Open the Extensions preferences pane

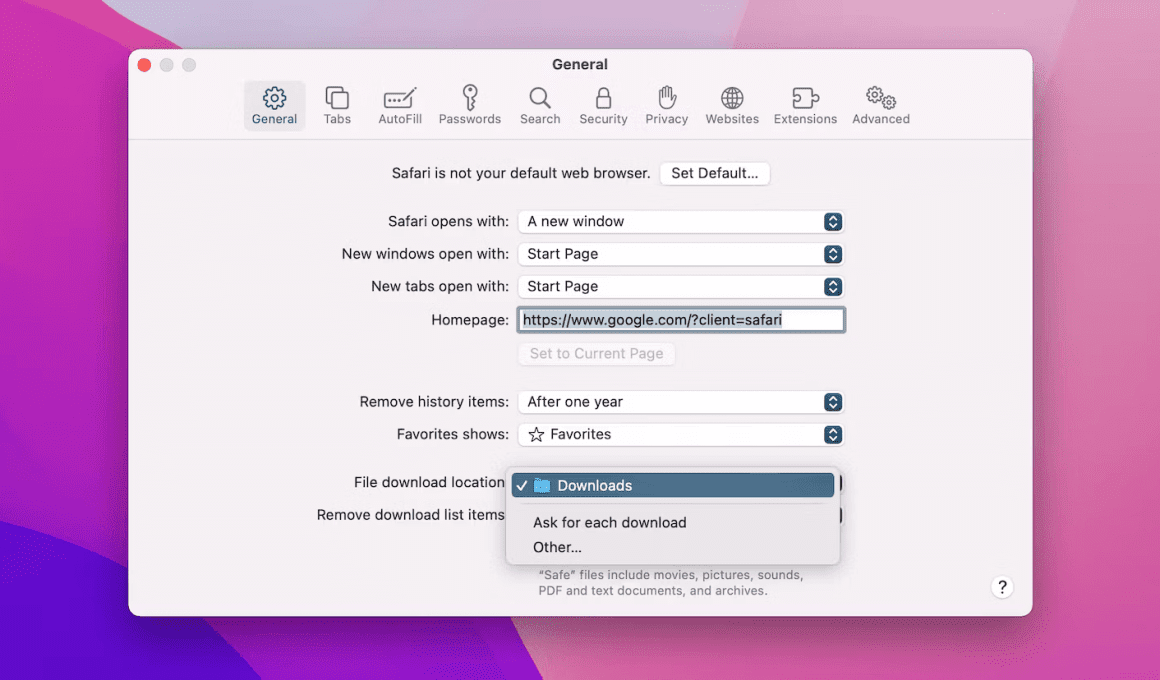805,106
